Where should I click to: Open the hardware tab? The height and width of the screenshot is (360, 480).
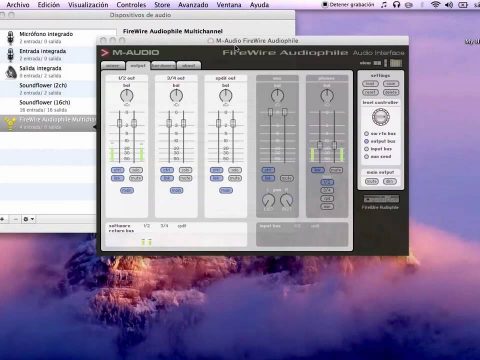(163, 66)
